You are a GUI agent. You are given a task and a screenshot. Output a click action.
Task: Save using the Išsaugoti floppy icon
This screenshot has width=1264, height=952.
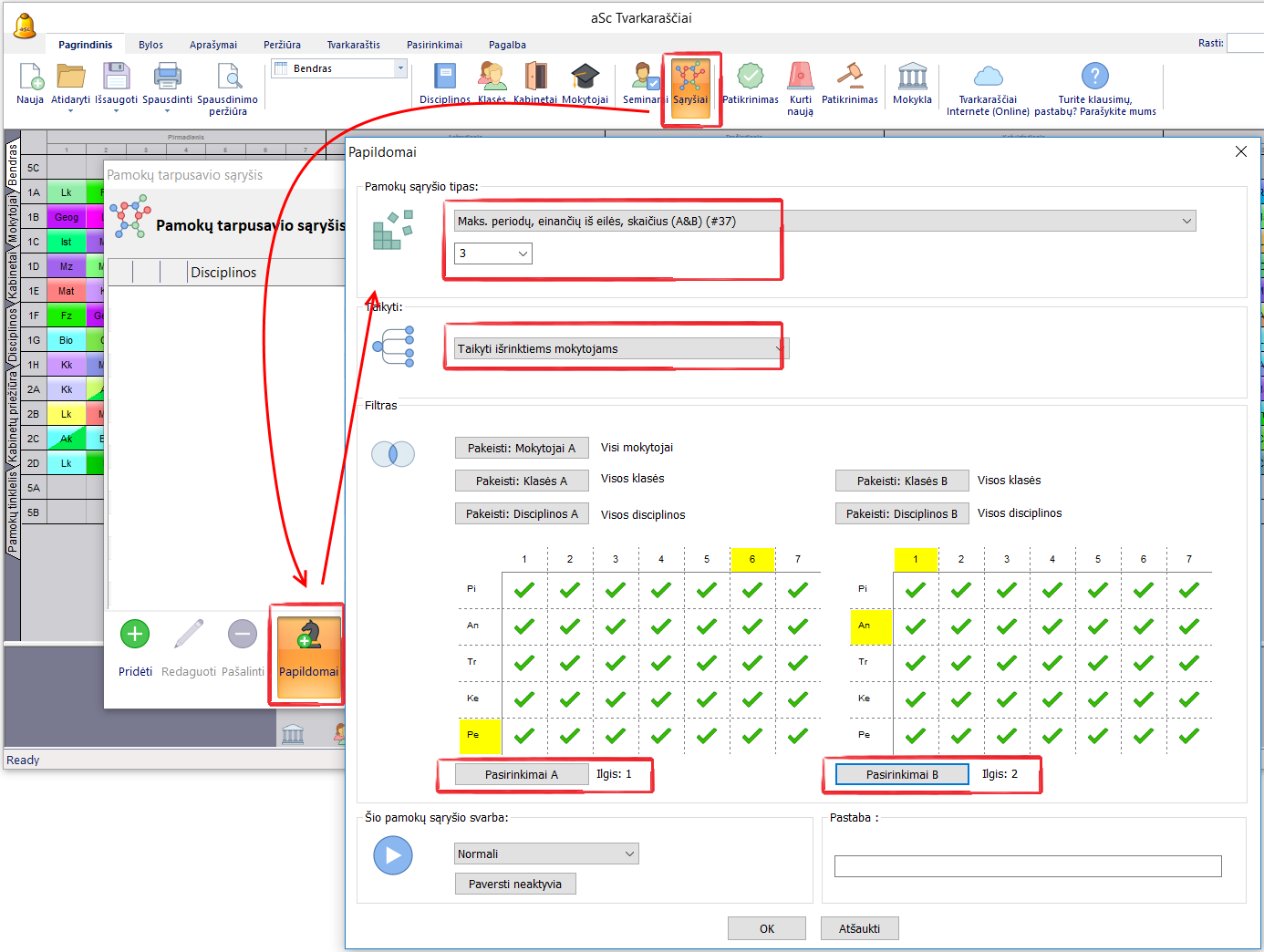pyautogui.click(x=116, y=78)
